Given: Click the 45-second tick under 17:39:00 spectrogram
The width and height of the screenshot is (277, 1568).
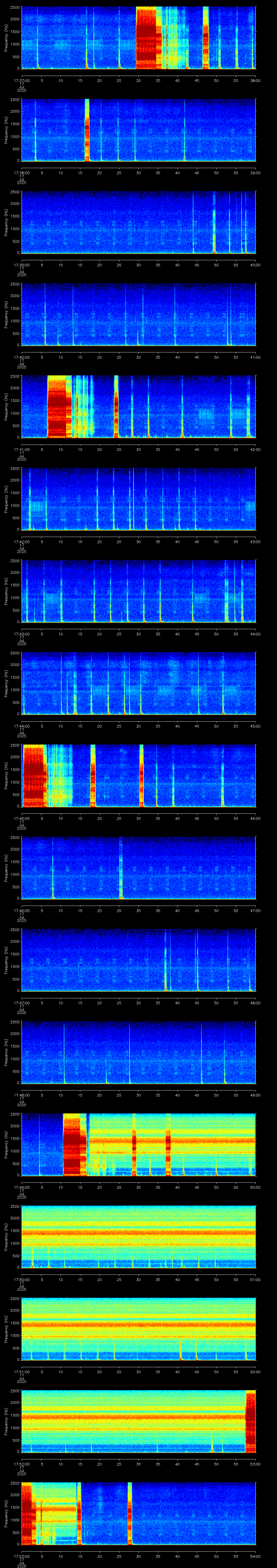Looking at the screenshot, I should pos(197,265).
